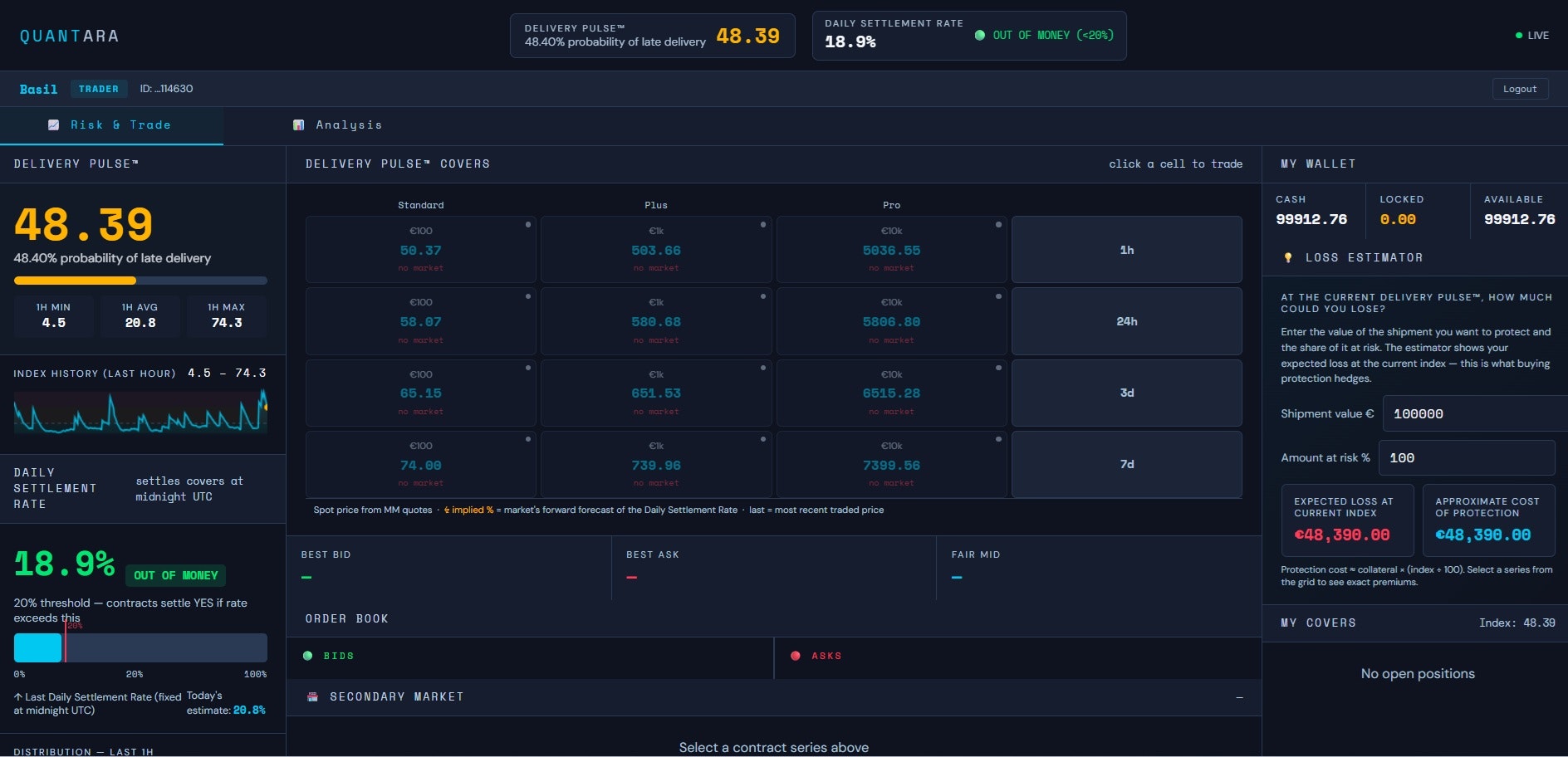Click the header Delivery Pulse 48.39 card
The width and height of the screenshot is (1568, 757).
pyautogui.click(x=653, y=36)
